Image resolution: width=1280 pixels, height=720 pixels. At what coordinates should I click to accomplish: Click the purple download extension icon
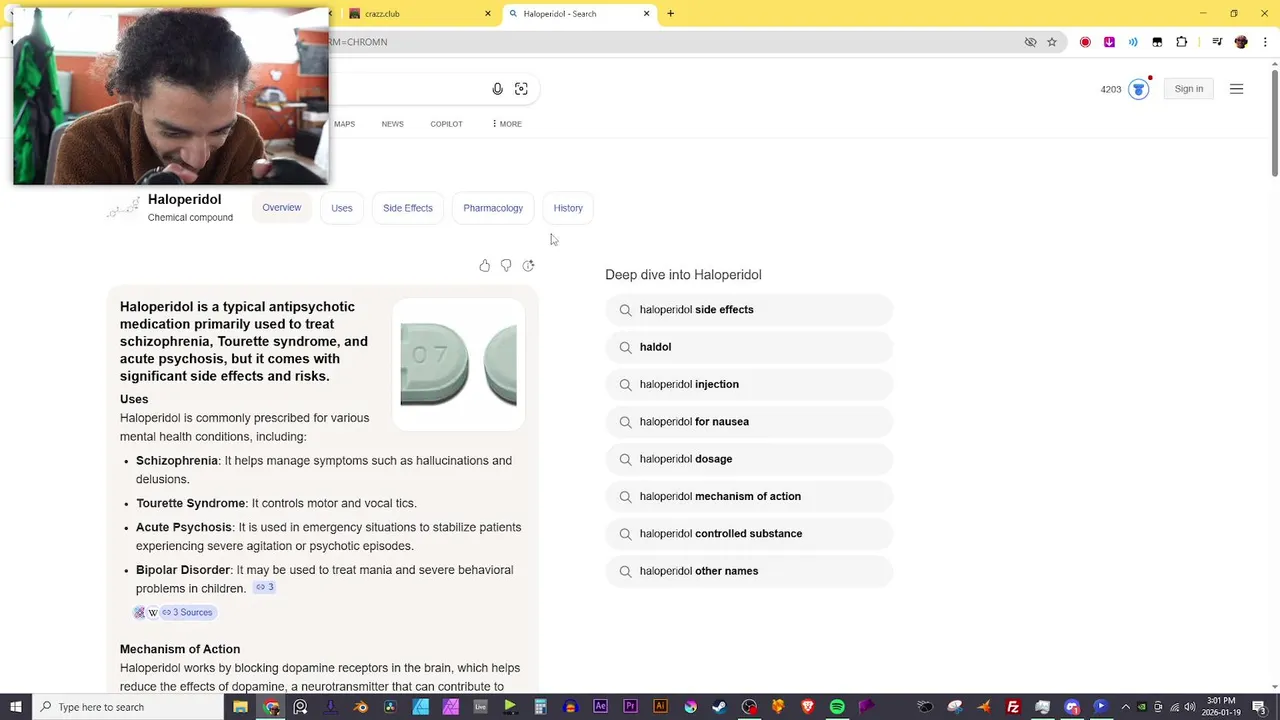coord(1109,42)
